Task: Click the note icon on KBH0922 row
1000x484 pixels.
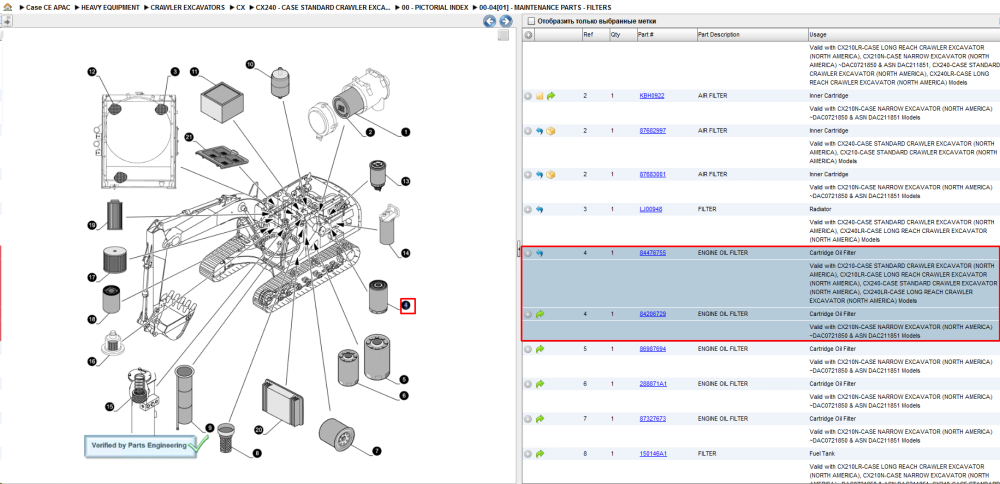Action: (540, 96)
